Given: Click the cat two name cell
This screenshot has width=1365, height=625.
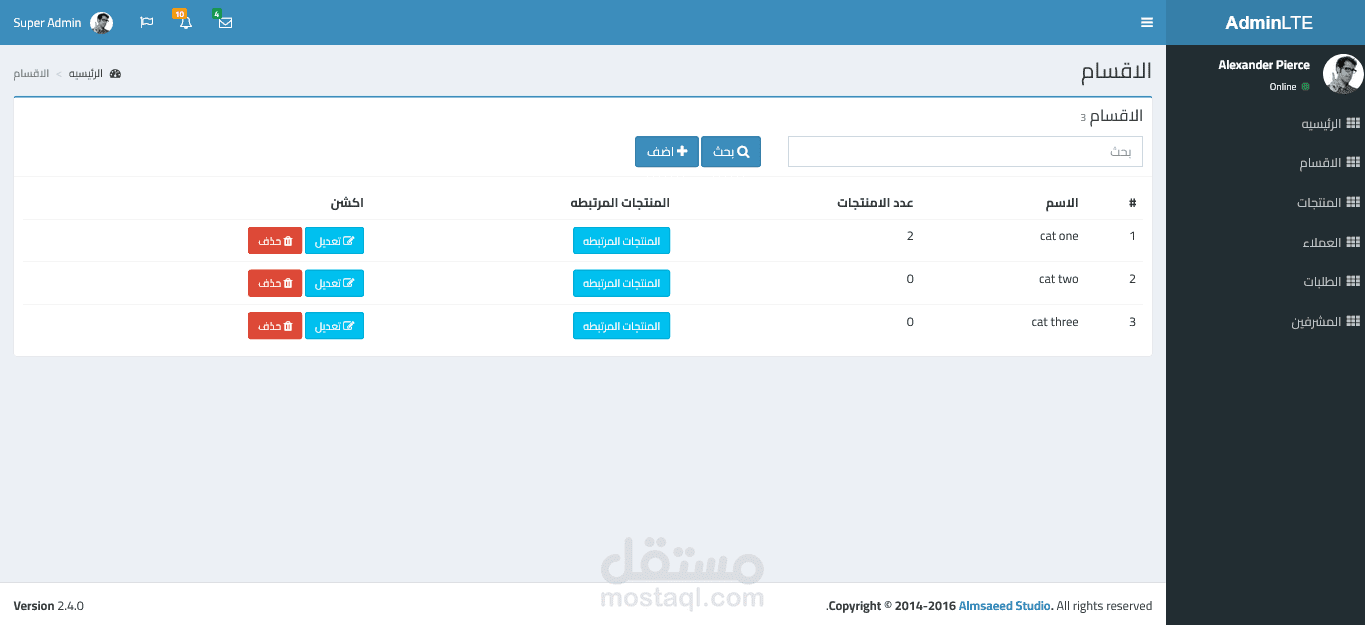Looking at the screenshot, I should (x=1058, y=279).
